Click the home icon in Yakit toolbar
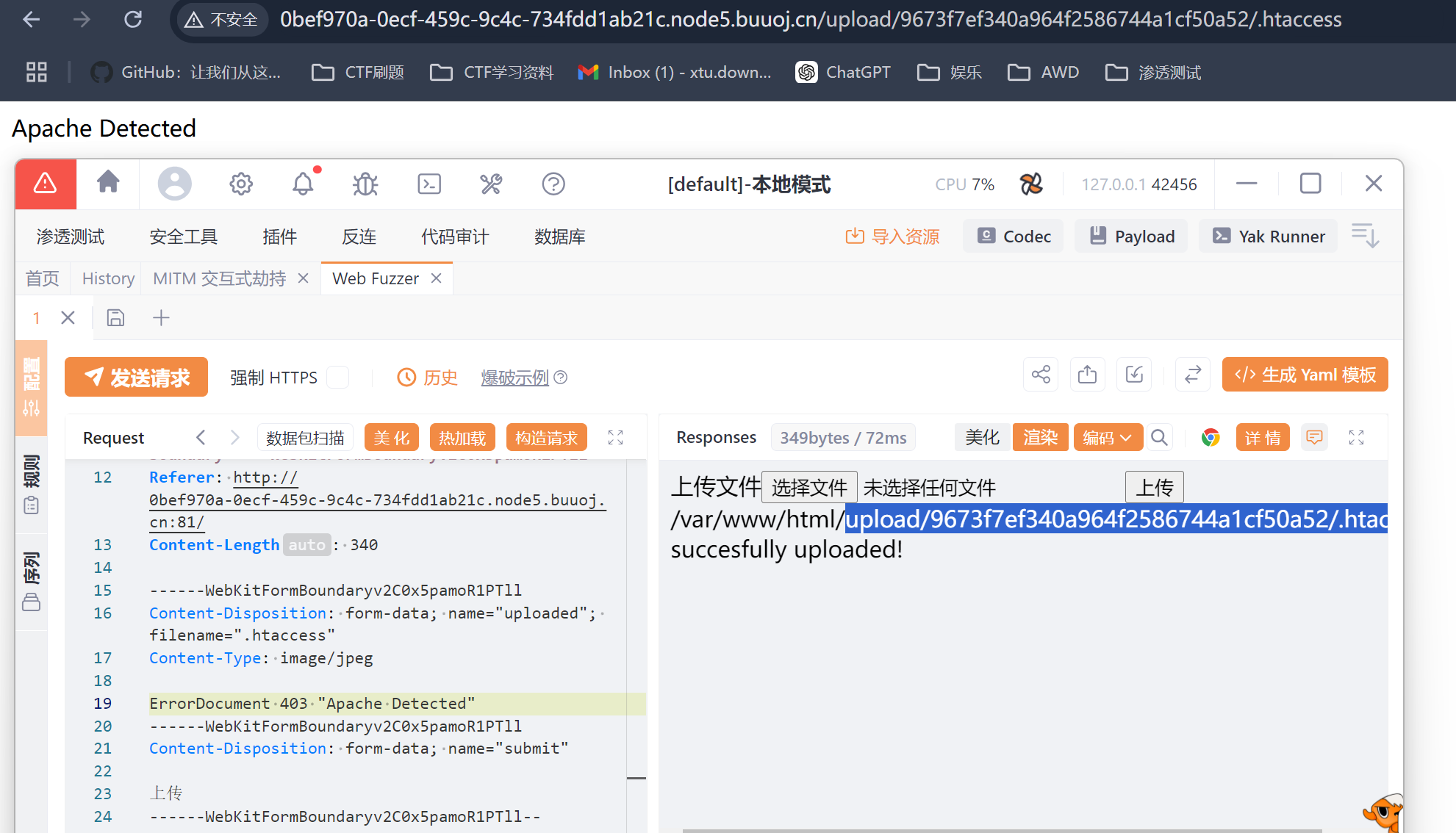Viewport: 1456px width, 833px height. (108, 183)
